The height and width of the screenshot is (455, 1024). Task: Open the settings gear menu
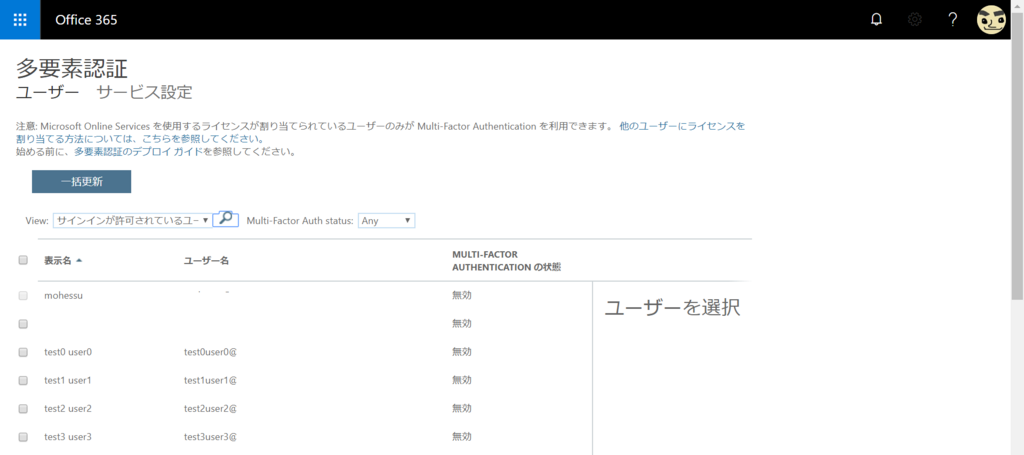(914, 20)
